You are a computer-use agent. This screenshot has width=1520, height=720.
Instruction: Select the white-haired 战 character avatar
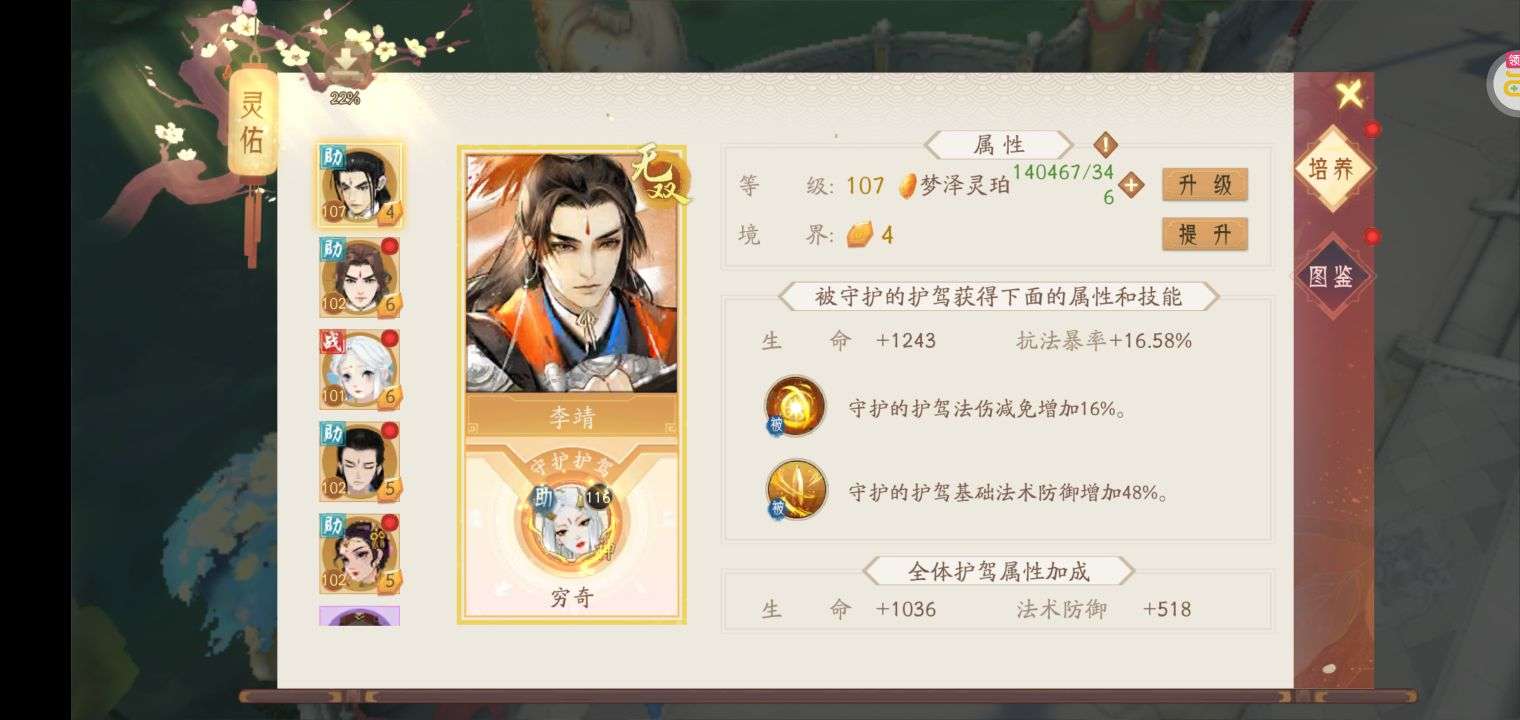360,370
